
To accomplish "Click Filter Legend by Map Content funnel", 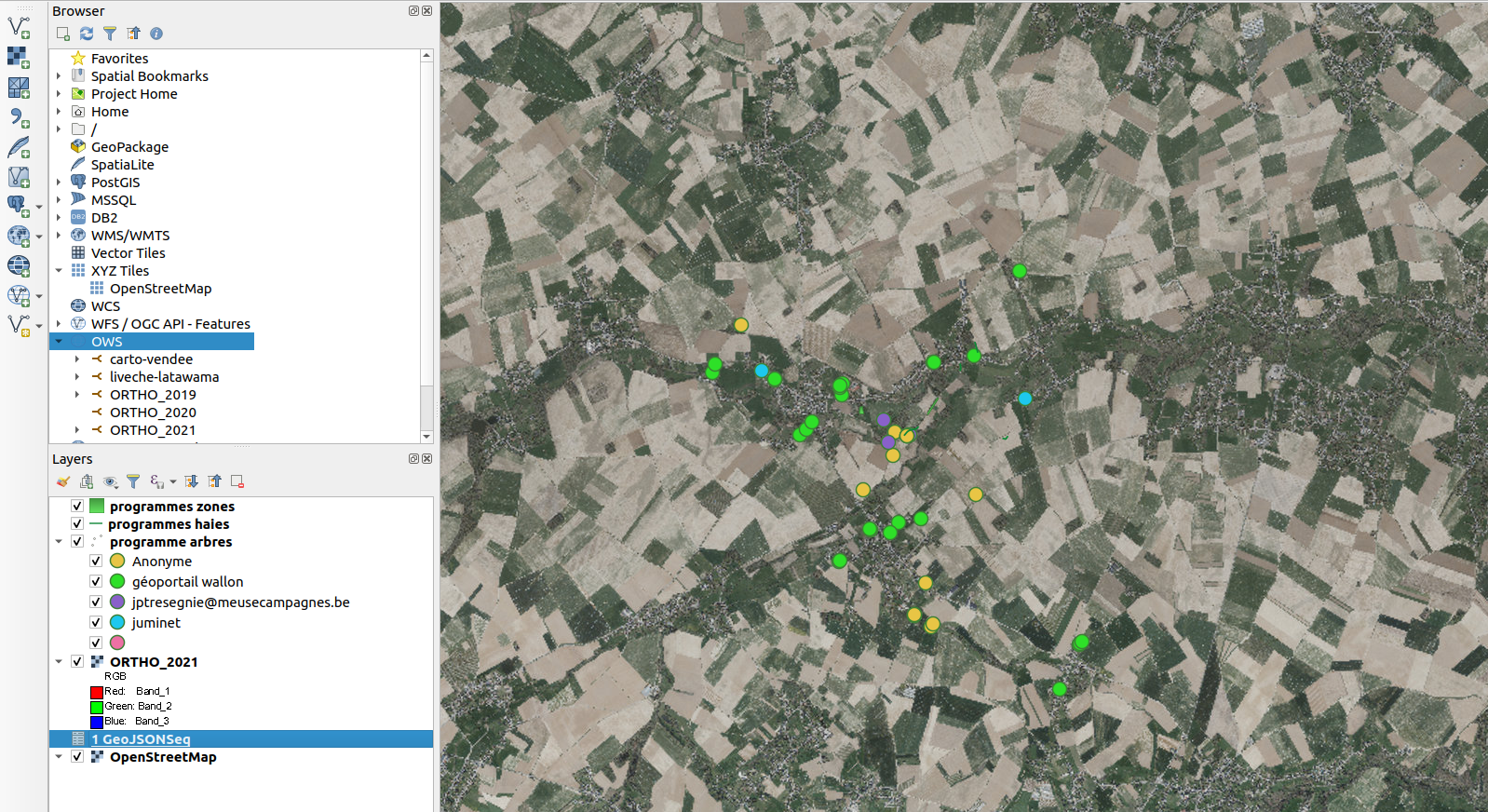I will pyautogui.click(x=133, y=481).
